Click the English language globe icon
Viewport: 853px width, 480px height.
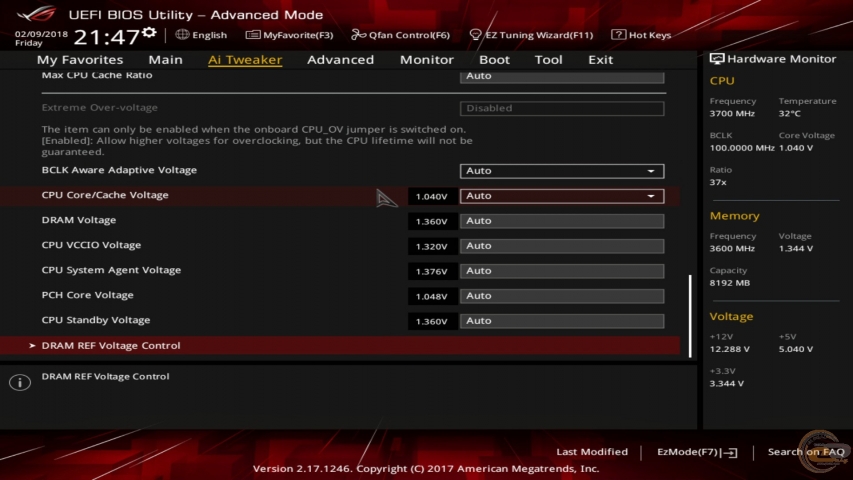pos(182,34)
